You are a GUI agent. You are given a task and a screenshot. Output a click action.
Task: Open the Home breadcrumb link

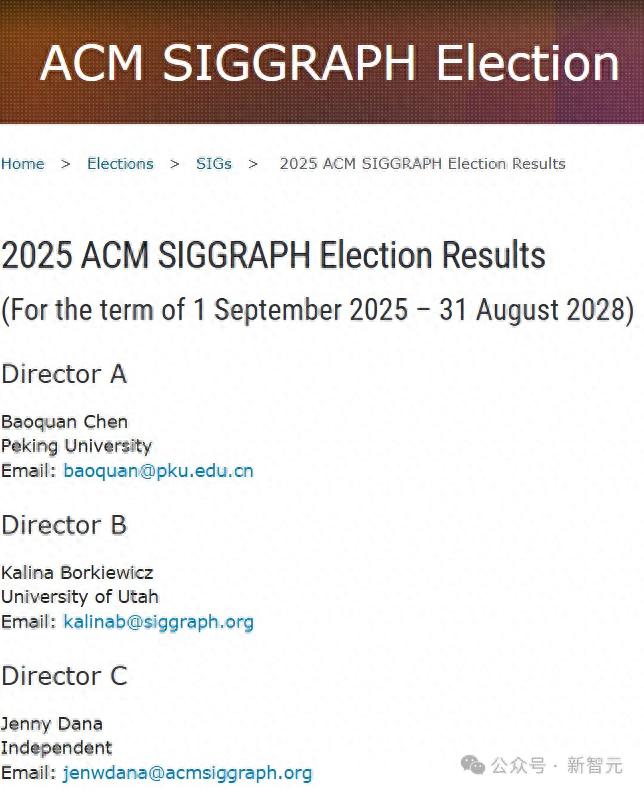(x=22, y=164)
